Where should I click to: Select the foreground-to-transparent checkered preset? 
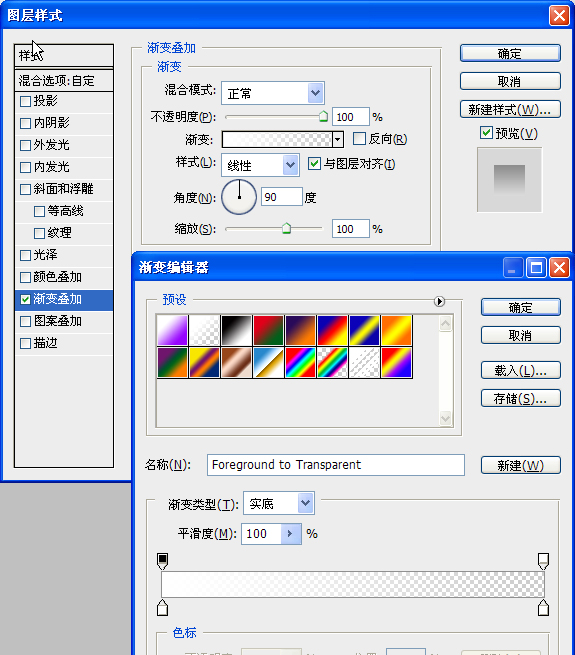(204, 330)
